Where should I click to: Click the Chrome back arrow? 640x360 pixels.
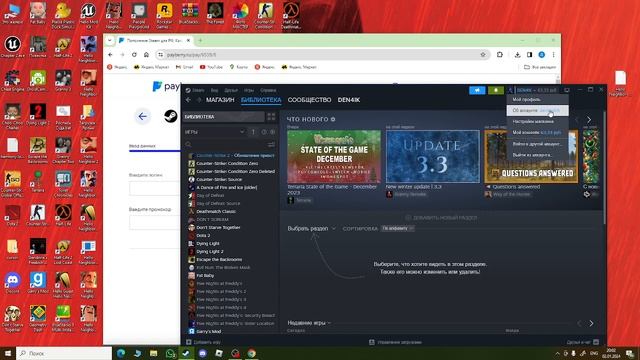tap(110, 55)
